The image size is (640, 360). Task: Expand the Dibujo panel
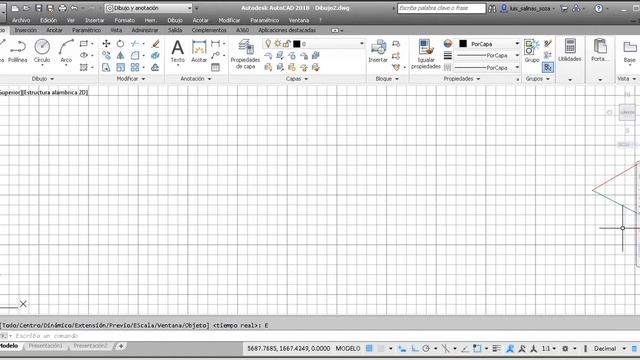(x=42, y=79)
